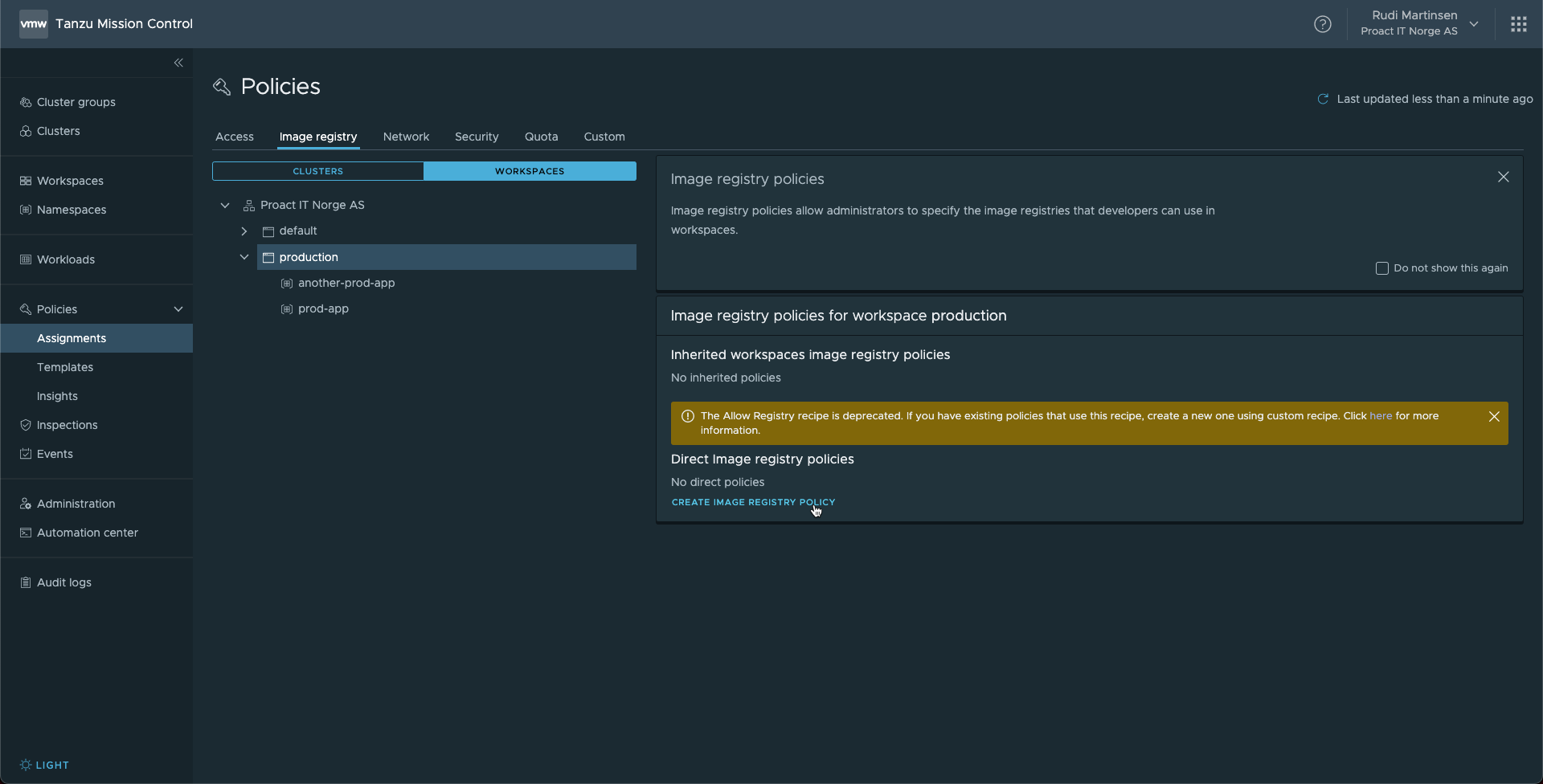
Task: Click the Tanzu Mission Control title
Action: [125, 24]
